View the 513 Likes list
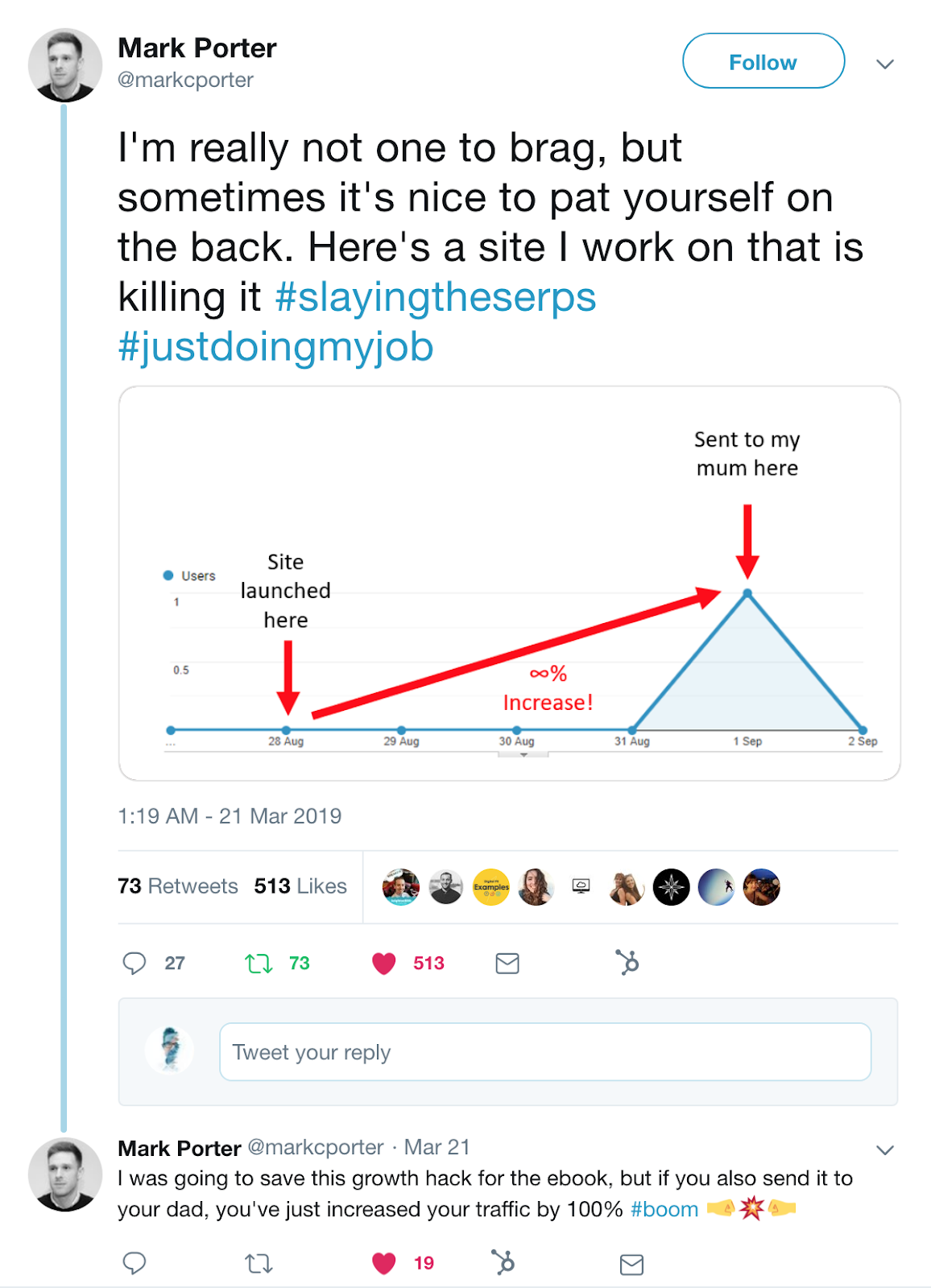 (x=300, y=886)
